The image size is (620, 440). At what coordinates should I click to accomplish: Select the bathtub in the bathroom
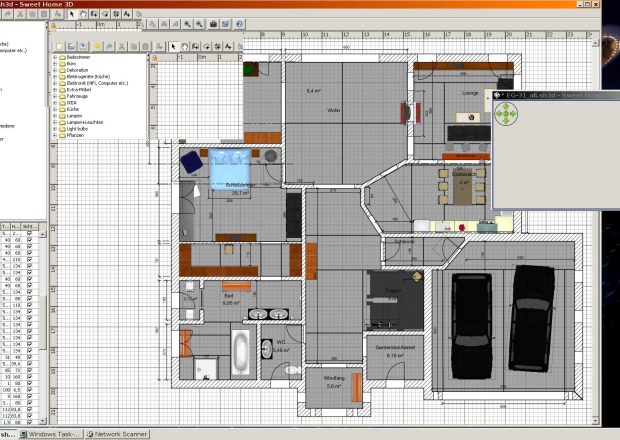coord(240,352)
